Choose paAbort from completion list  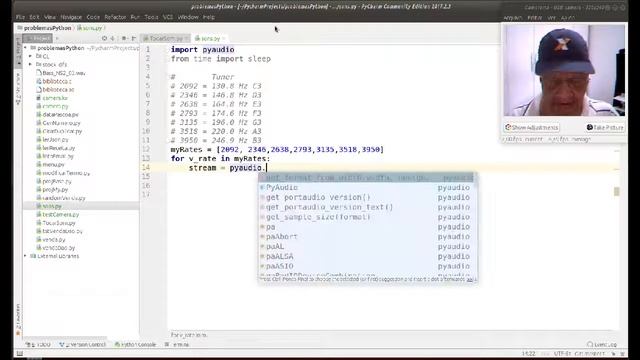point(367,236)
